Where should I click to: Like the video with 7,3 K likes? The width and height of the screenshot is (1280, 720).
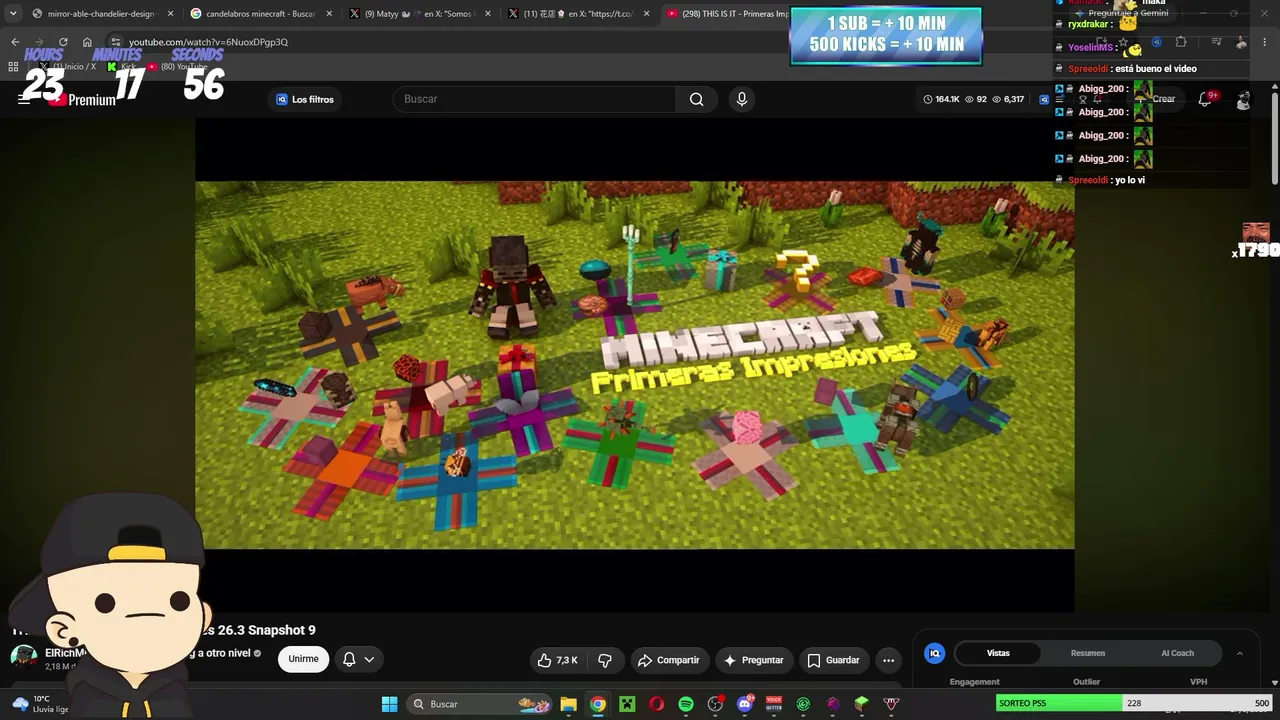(x=558, y=660)
